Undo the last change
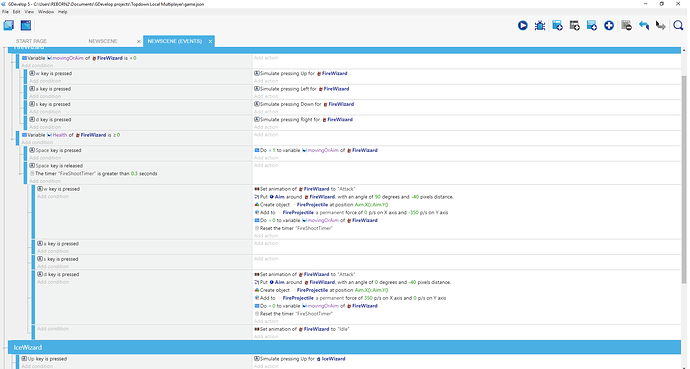Viewport: 690px width, 369px height. point(644,26)
